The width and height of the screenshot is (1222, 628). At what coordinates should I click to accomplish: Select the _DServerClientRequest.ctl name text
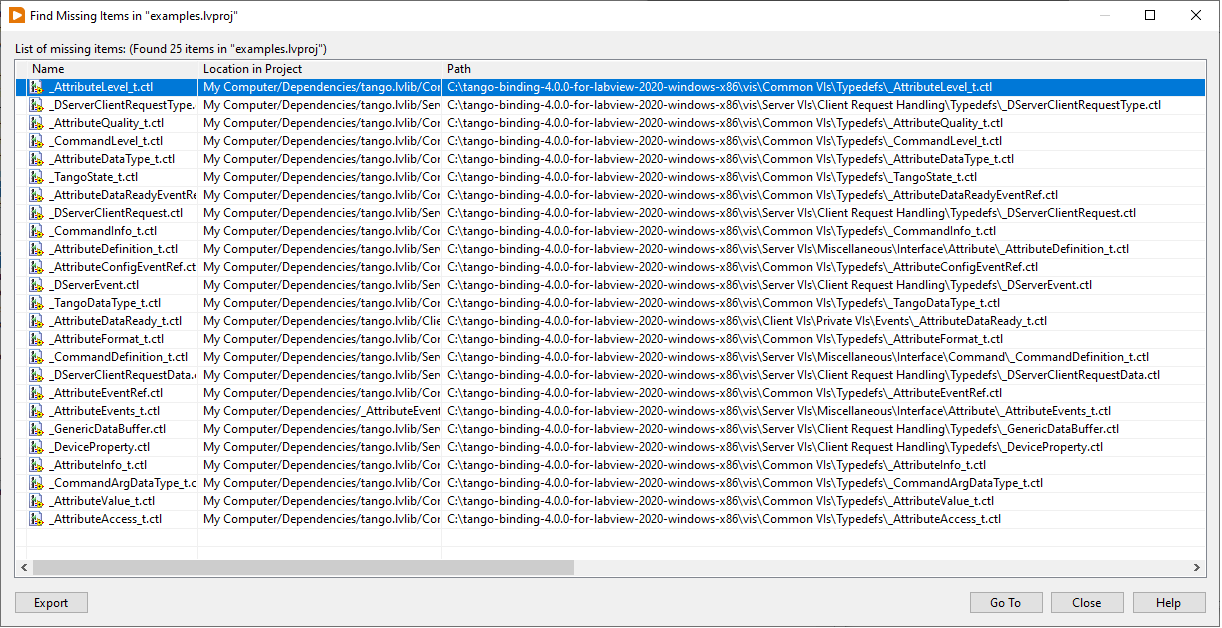click(116, 213)
